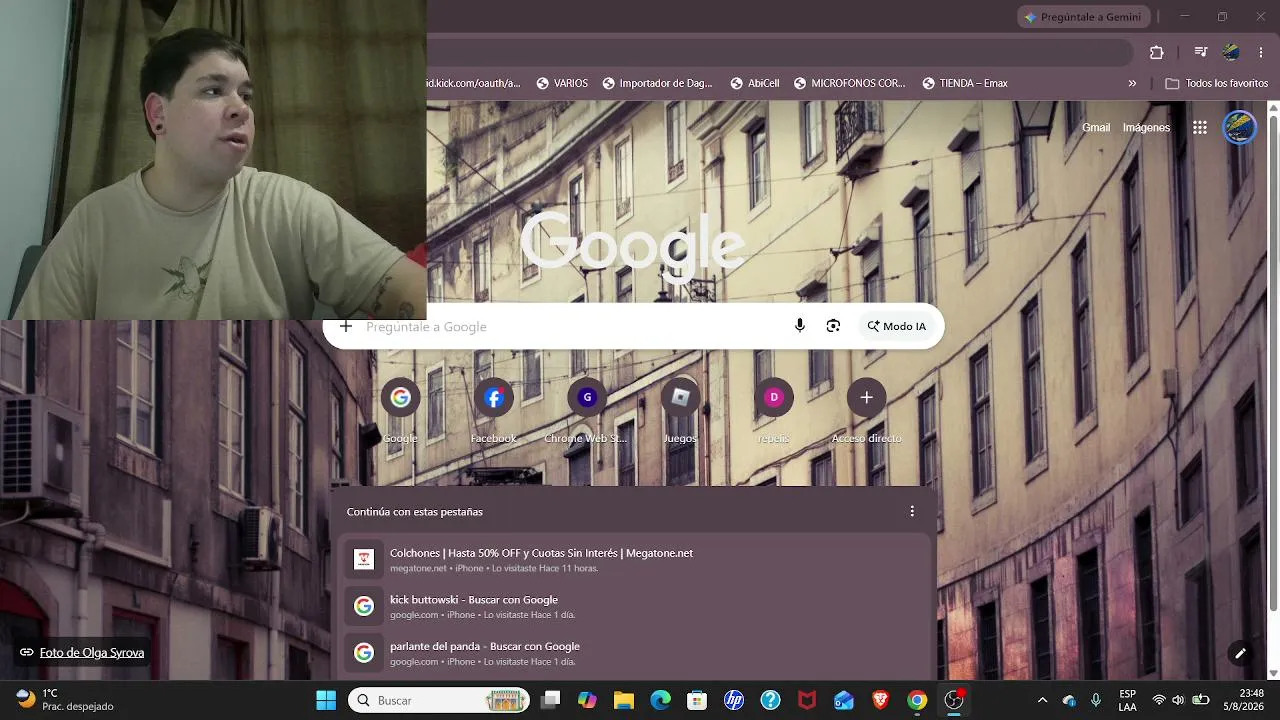Screen dimensions: 1280x720
Task: Open Microsoft Copilot from the taskbar
Action: [x=587, y=700]
